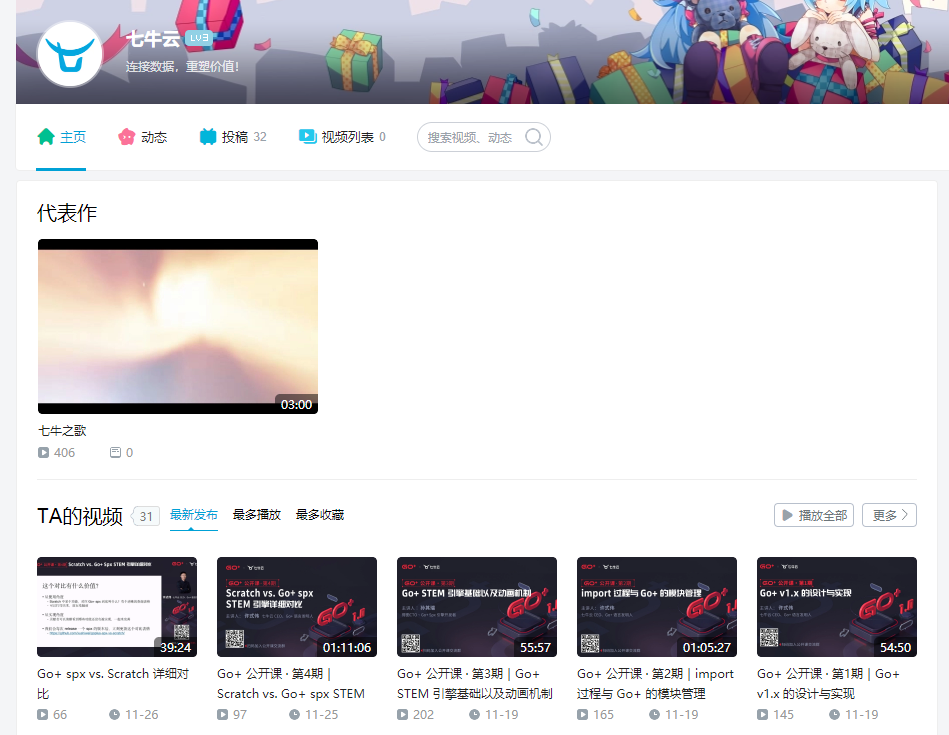Open Go+ 公开课 第4期 thumbnail
The image size is (949, 735).
click(297, 607)
